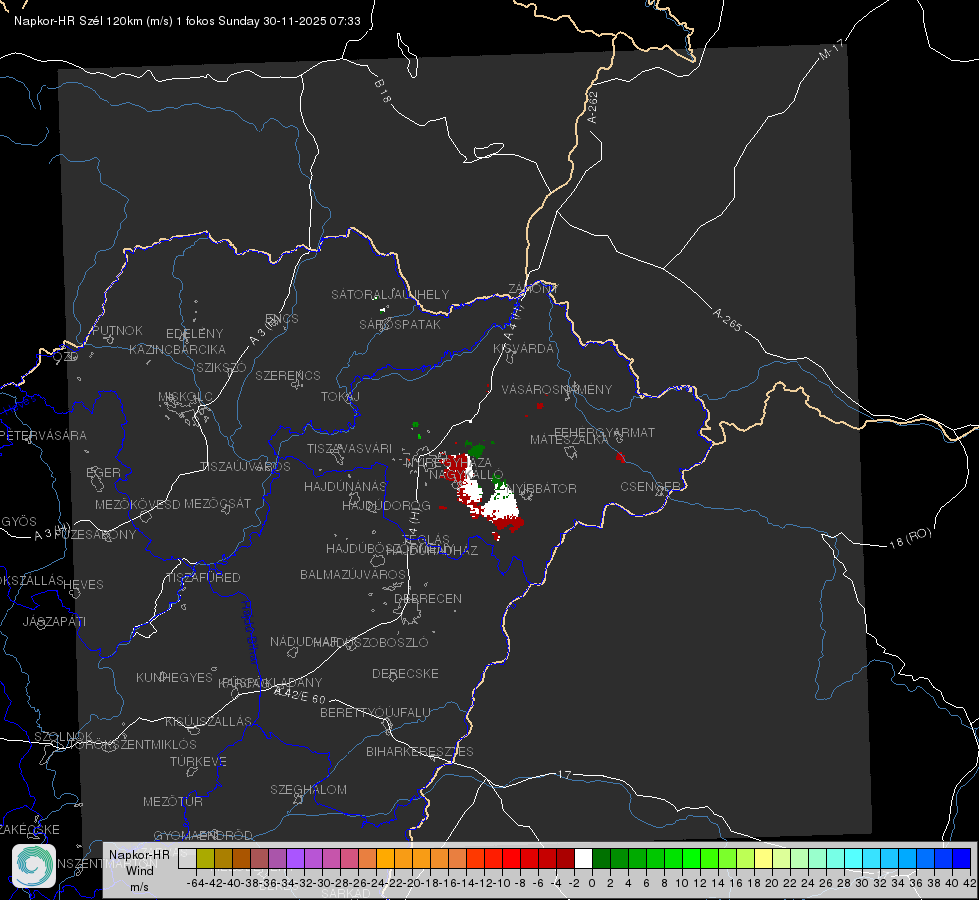The width and height of the screenshot is (979, 900).
Task: Click the TOKAJ town label
Action: (340, 397)
